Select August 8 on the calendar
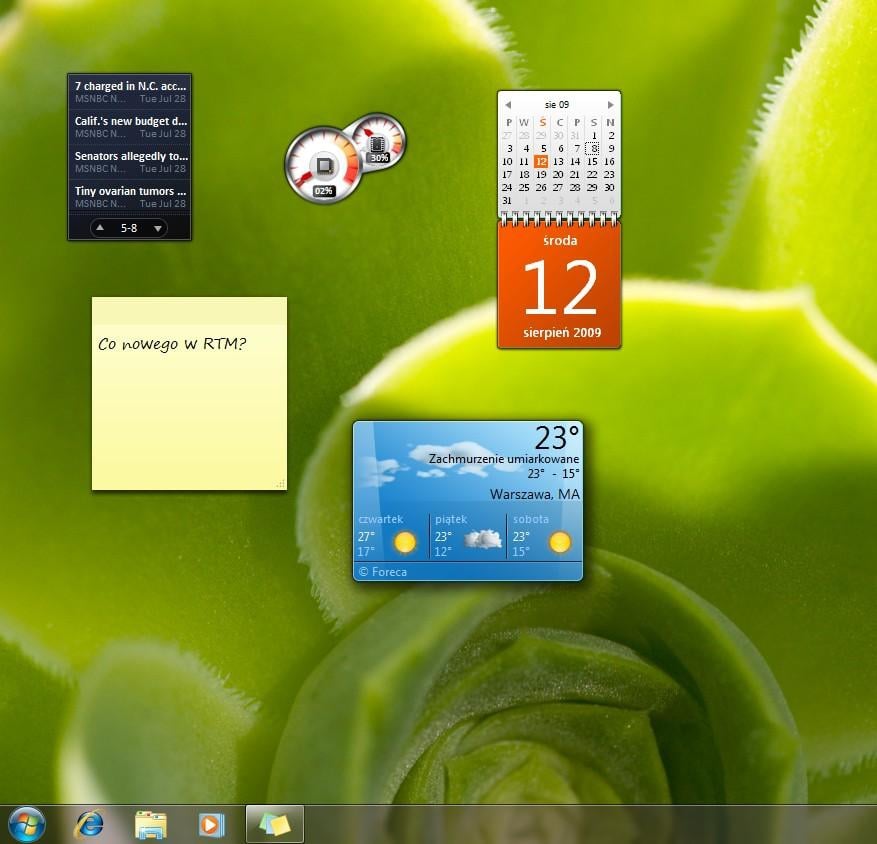Screen dimensions: 877x844 pos(594,147)
